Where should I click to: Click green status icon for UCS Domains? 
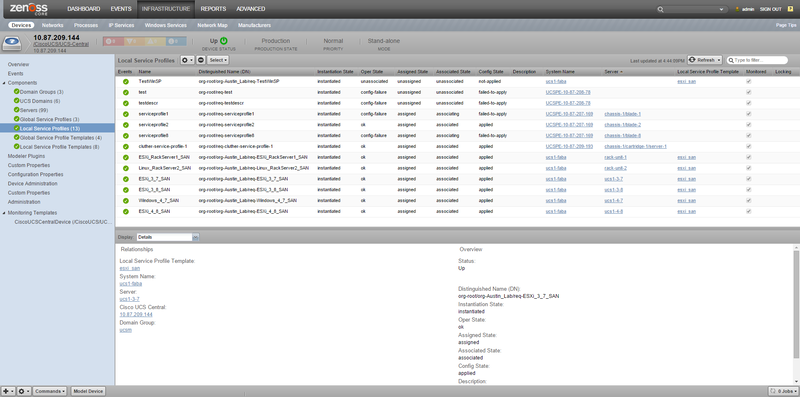(x=16, y=101)
